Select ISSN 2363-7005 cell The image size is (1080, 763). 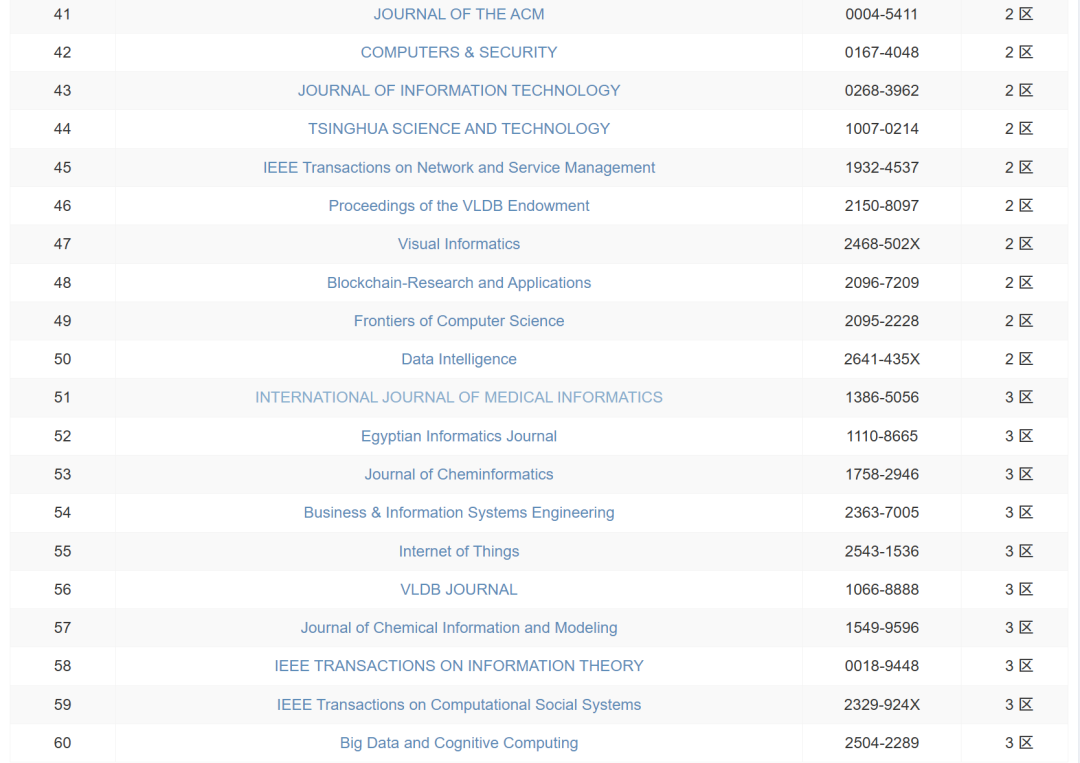[x=882, y=512]
